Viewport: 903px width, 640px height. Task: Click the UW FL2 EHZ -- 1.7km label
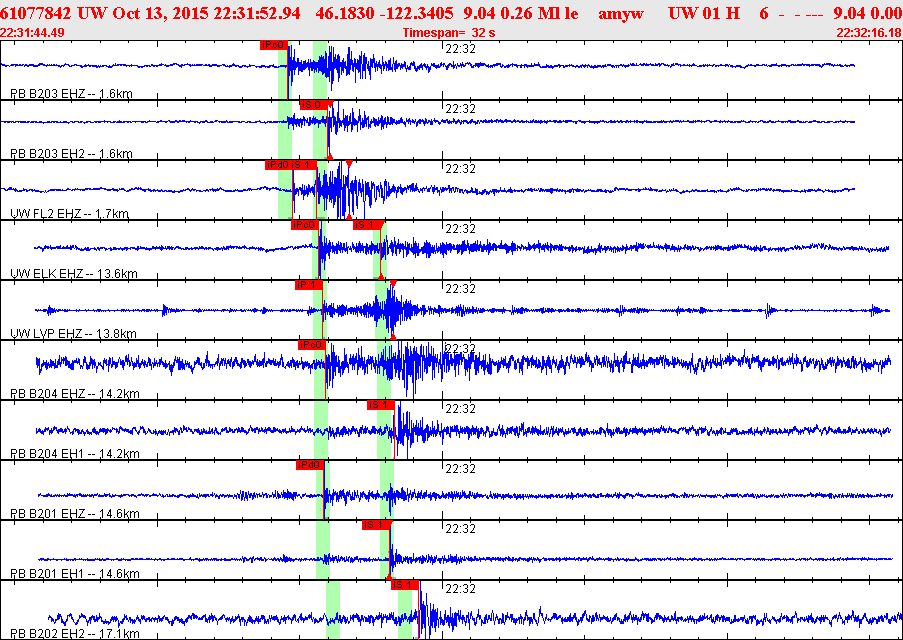tap(69, 214)
